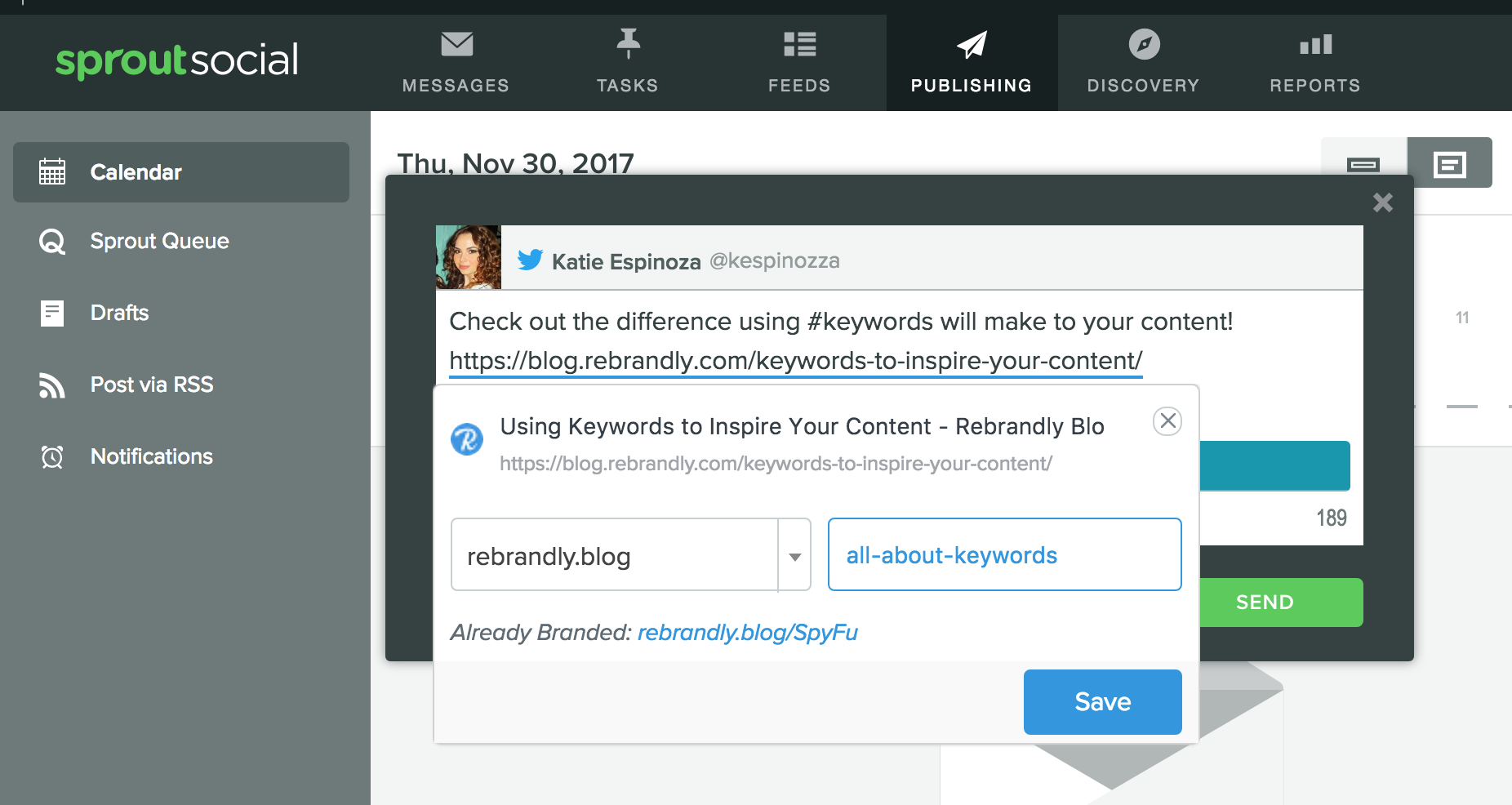Viewport: 1512px width, 805px height.
Task: Open the Feeds list icon
Action: 799,44
